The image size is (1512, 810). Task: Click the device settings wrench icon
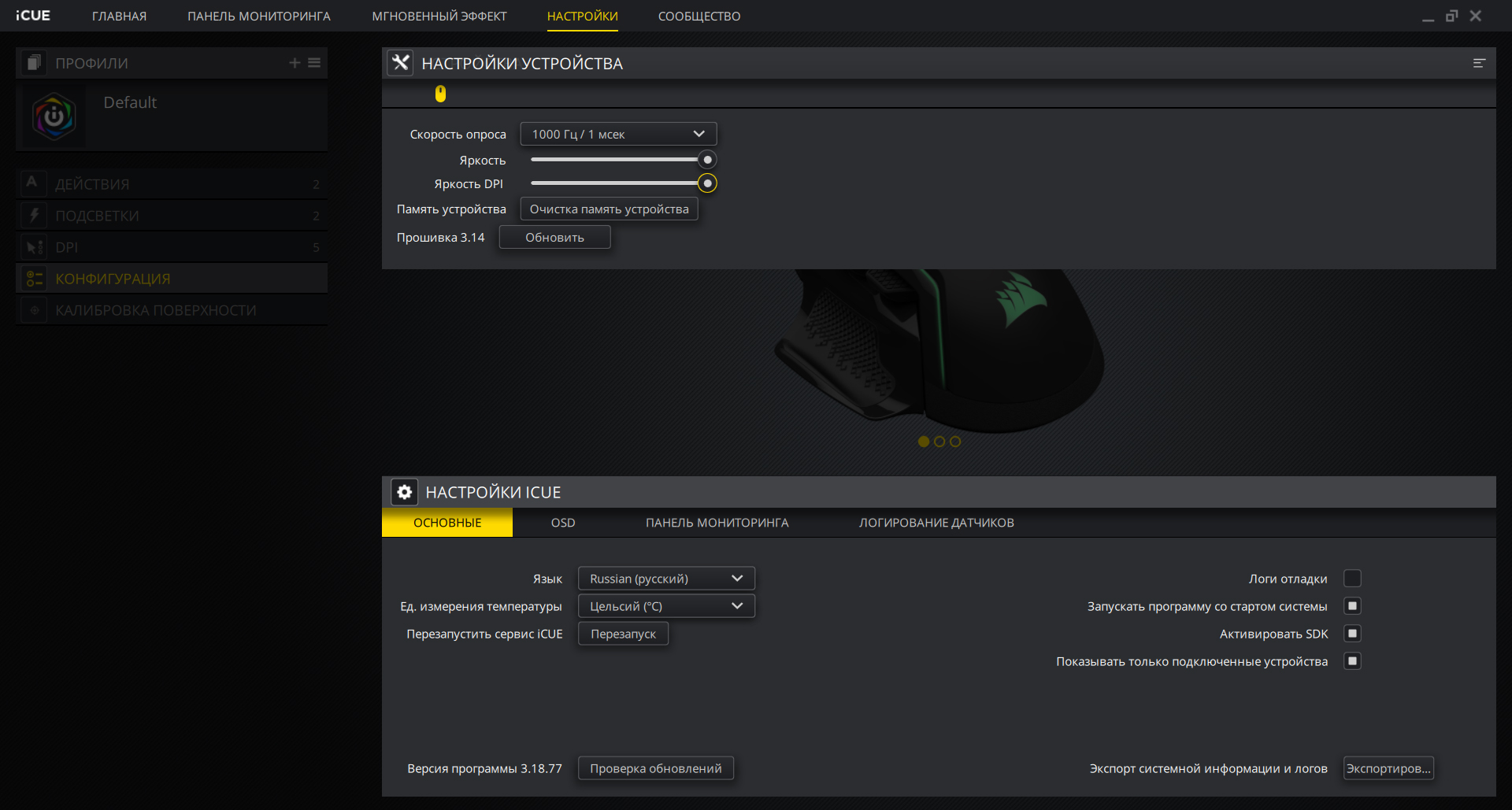400,63
